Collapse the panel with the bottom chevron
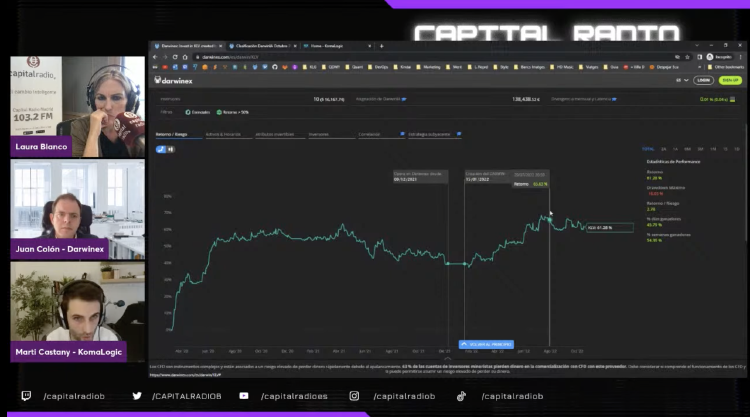This screenshot has height=417, width=750. [x=446, y=357]
